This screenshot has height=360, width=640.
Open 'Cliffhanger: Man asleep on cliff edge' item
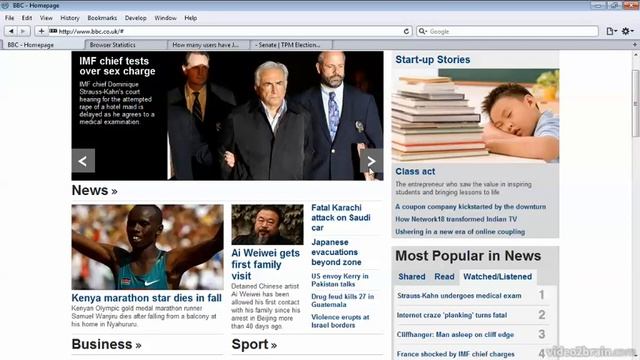455,335
